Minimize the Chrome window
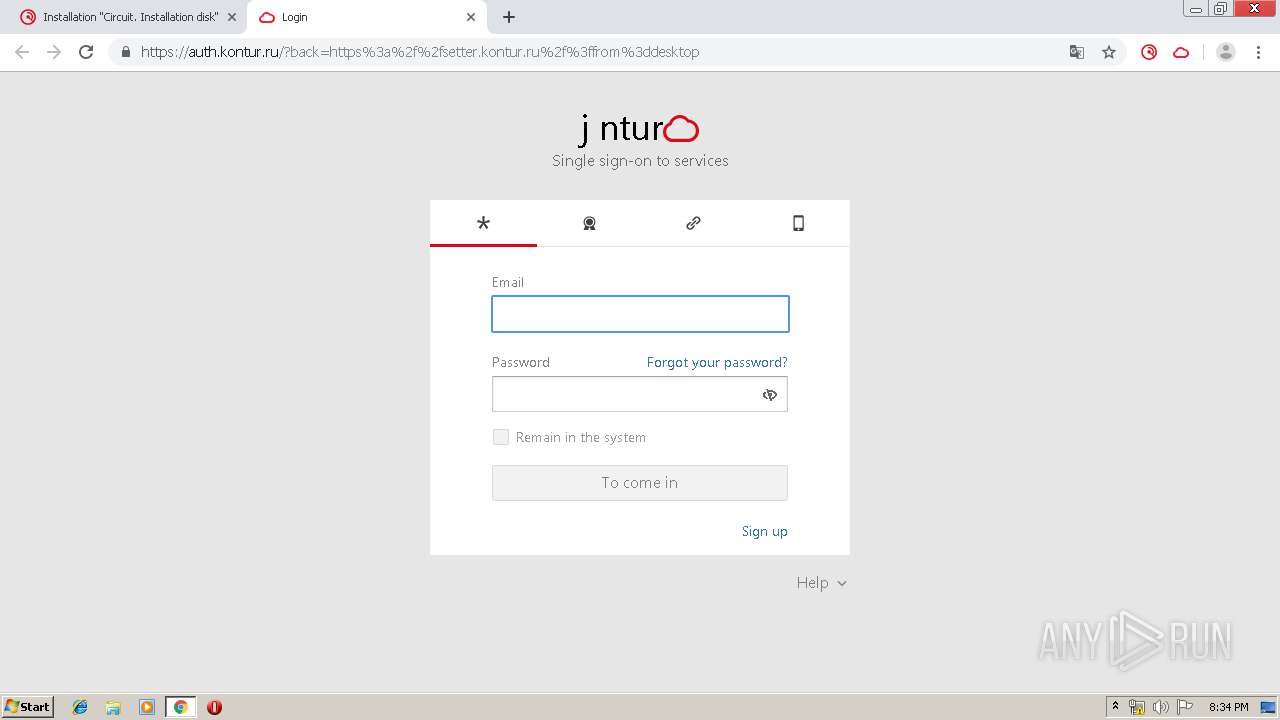This screenshot has width=1280, height=720. click(1196, 9)
